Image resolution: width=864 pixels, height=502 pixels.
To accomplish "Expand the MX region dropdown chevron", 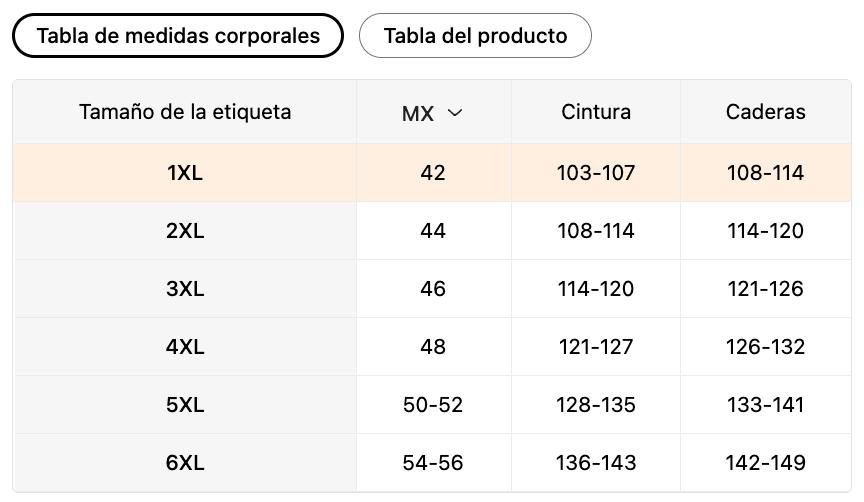I will coord(455,113).
